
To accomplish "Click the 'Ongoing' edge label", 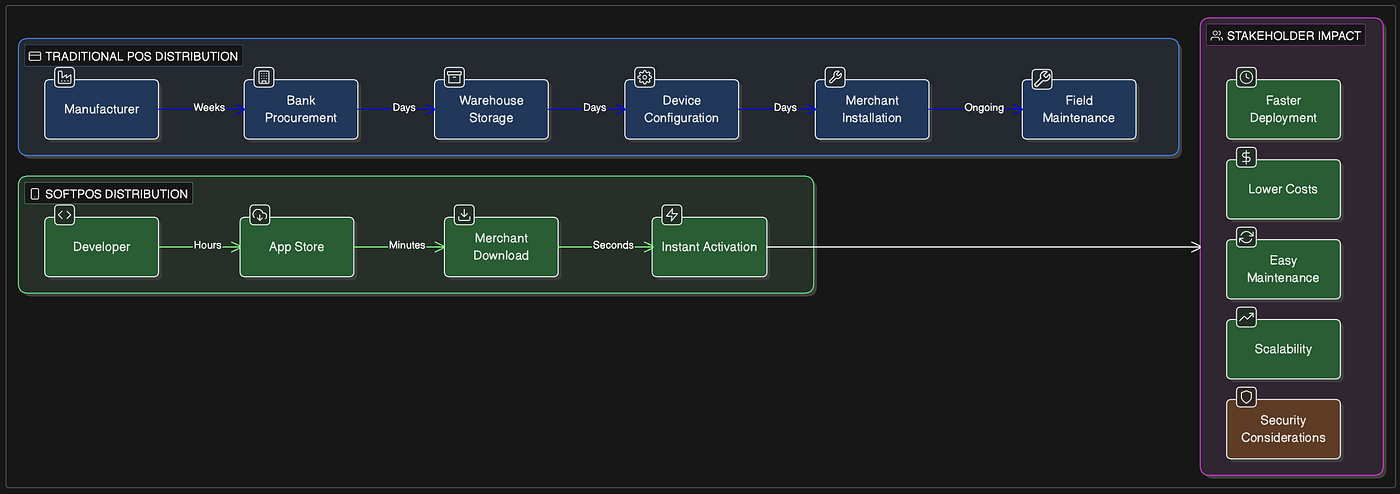I will coord(983,108).
